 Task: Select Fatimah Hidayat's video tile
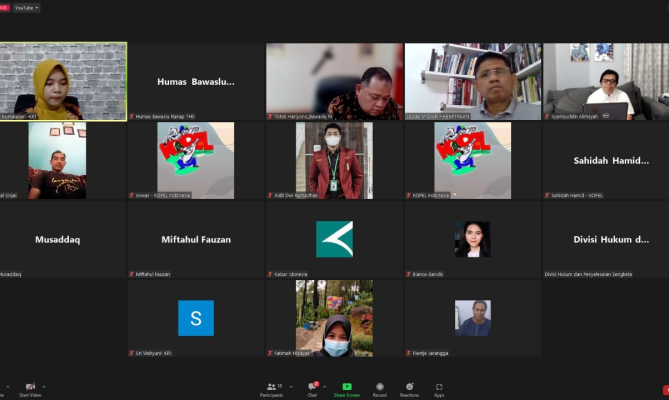coord(334,318)
